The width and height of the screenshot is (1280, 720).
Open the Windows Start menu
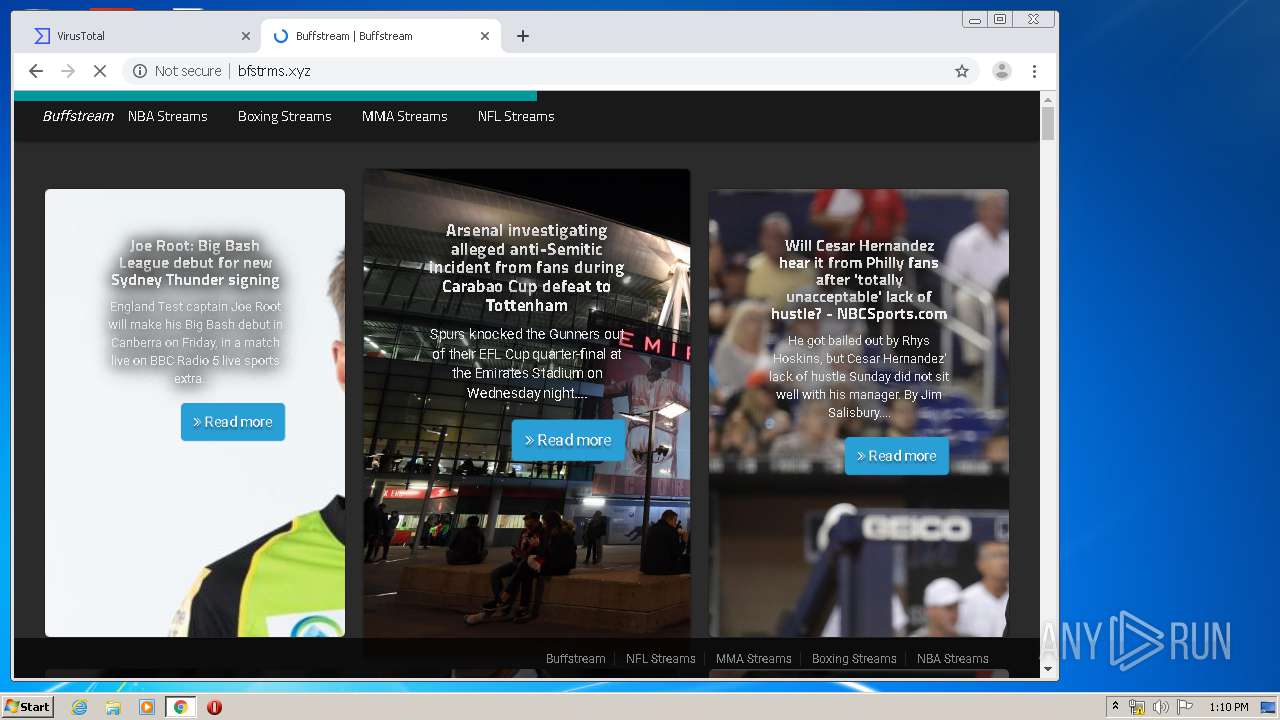coord(27,707)
